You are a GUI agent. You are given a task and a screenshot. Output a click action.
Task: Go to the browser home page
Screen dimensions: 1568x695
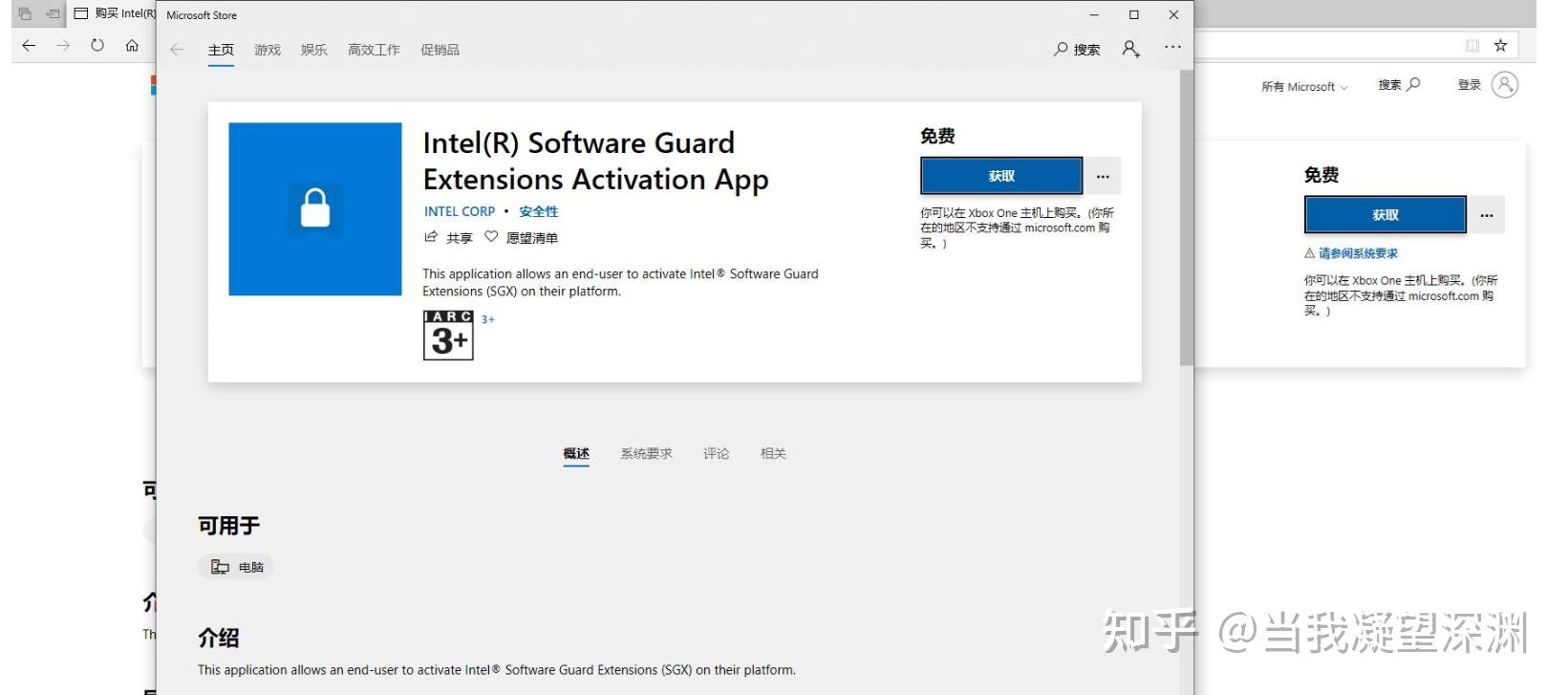coord(132,45)
